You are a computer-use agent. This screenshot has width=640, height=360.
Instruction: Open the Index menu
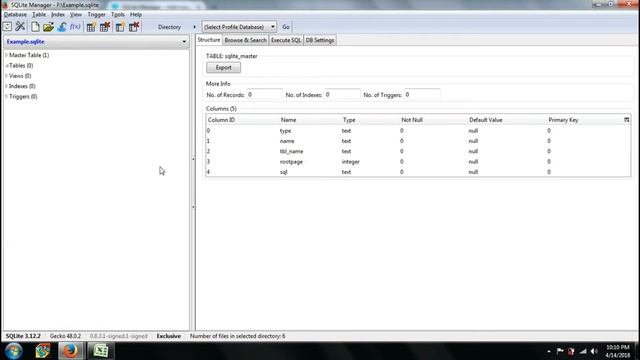pos(58,14)
